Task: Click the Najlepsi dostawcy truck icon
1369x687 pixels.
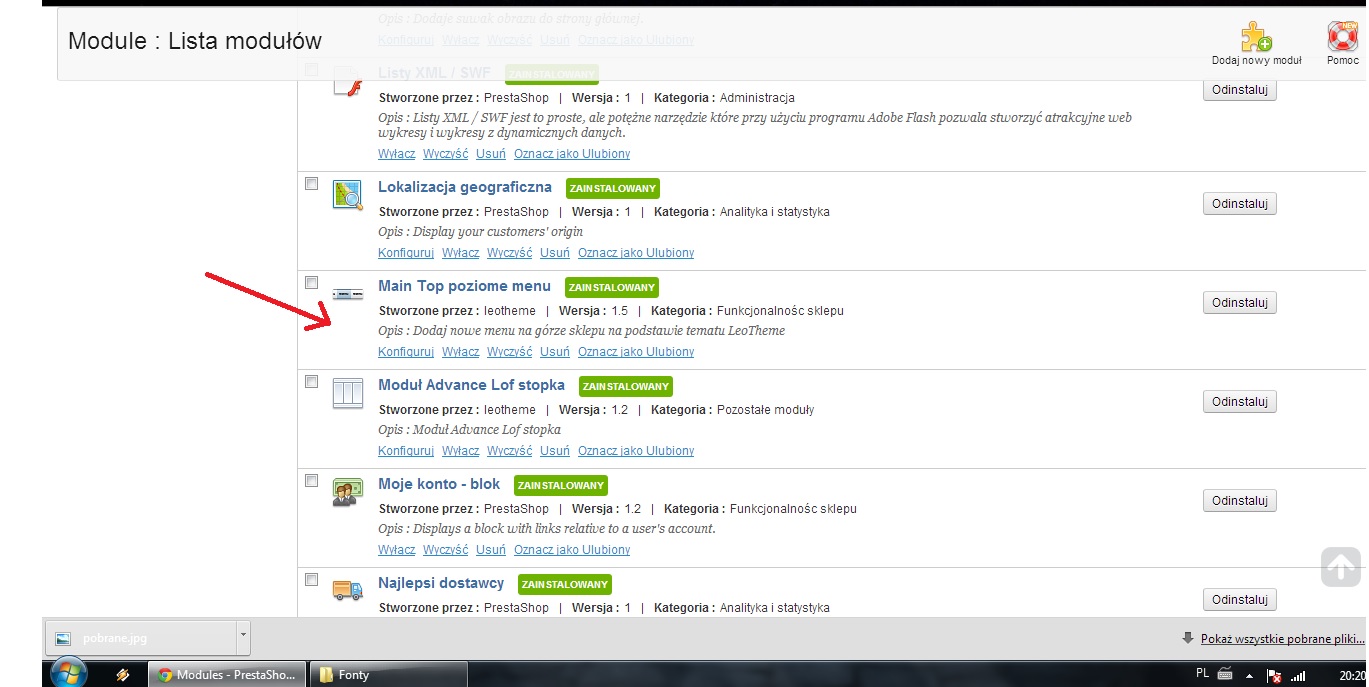Action: pos(347,590)
